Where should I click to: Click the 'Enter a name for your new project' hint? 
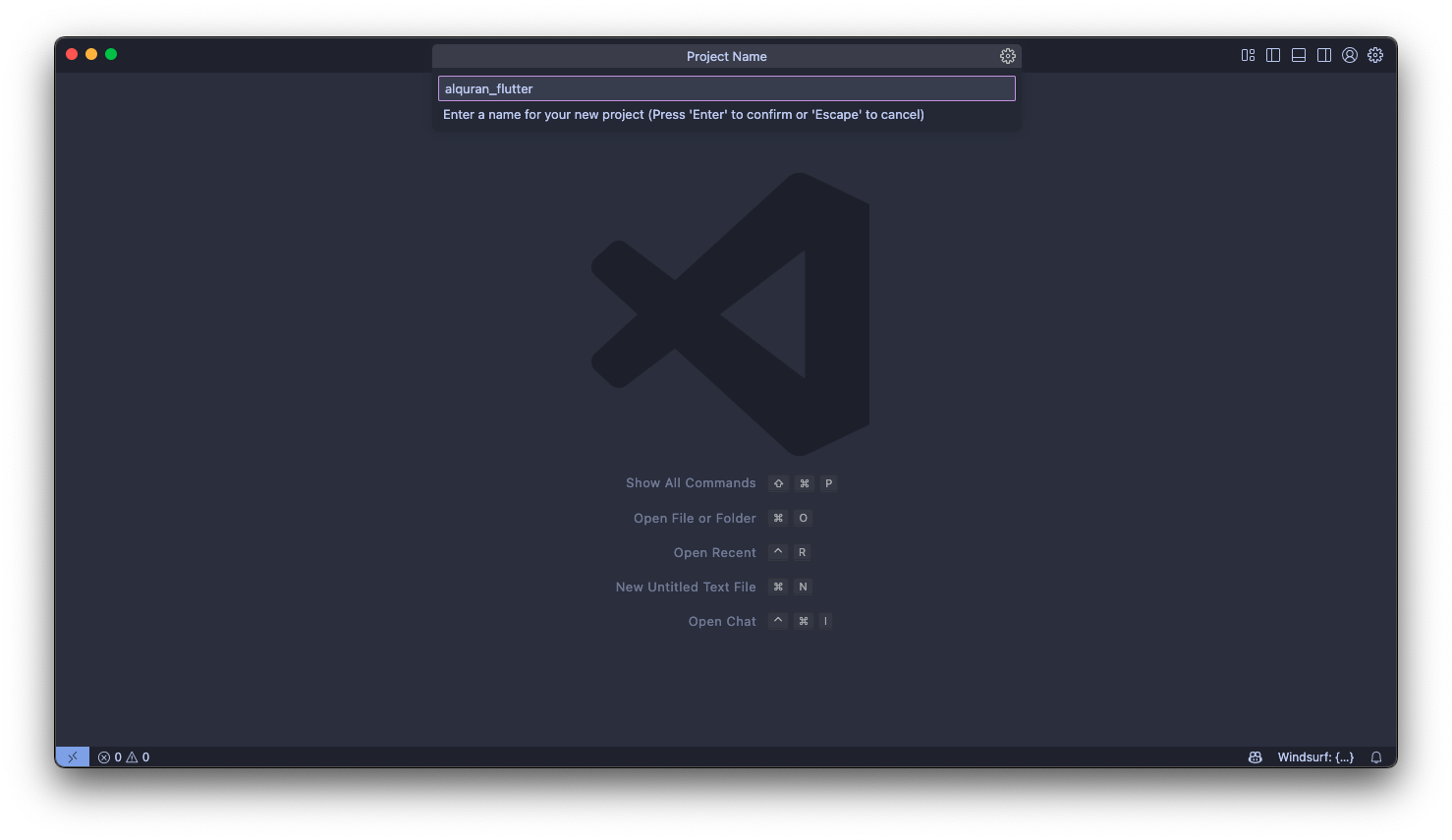[684, 115]
